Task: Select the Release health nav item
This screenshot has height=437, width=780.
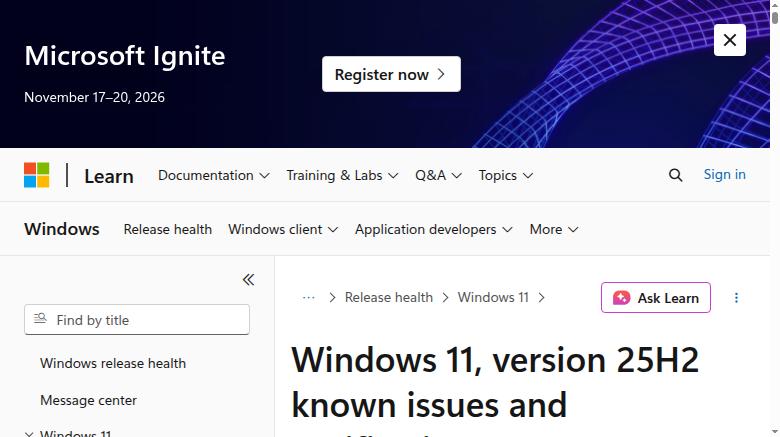Action: [x=168, y=229]
